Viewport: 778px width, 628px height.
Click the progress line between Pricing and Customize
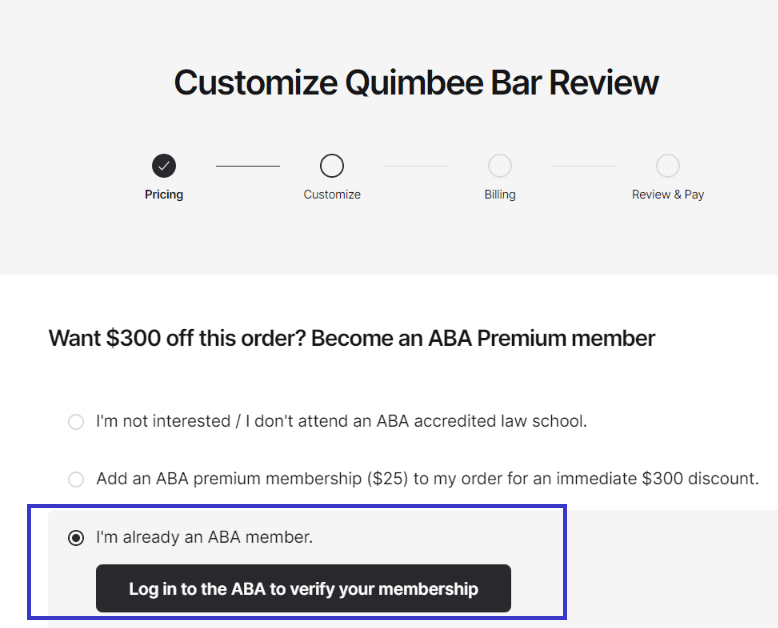(248, 166)
